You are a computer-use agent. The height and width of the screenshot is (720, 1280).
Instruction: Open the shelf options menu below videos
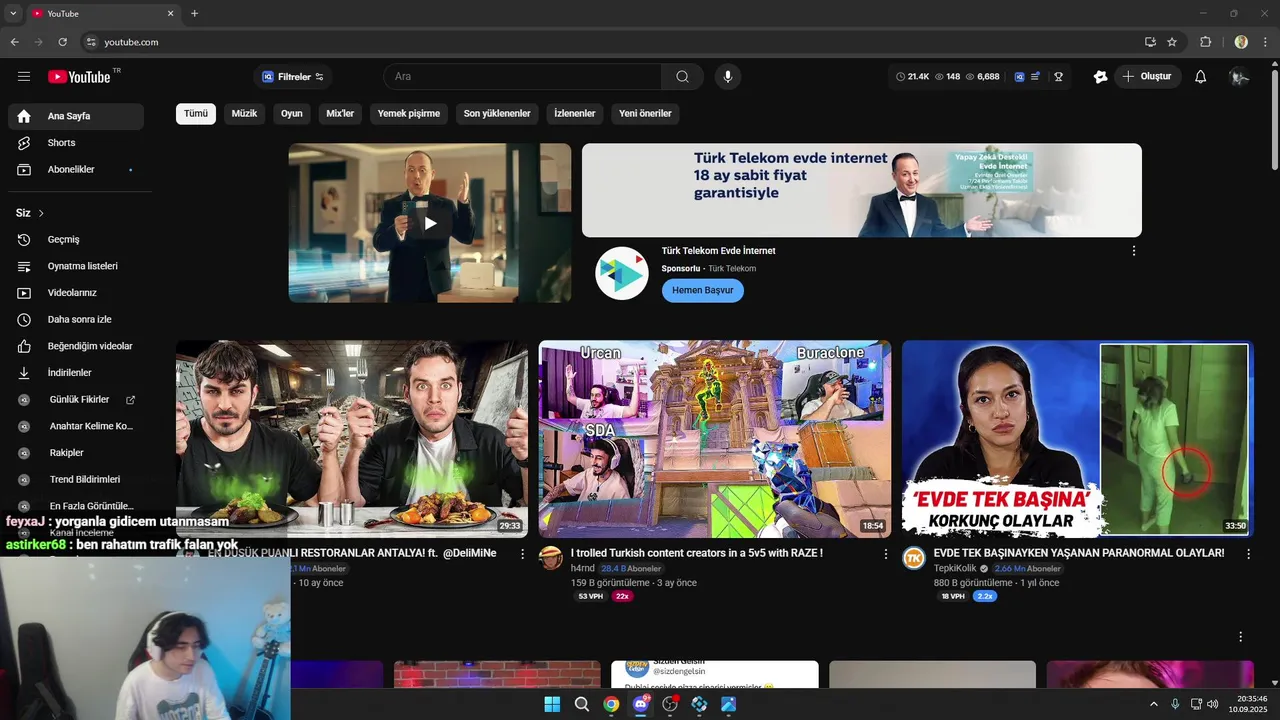tap(1241, 637)
